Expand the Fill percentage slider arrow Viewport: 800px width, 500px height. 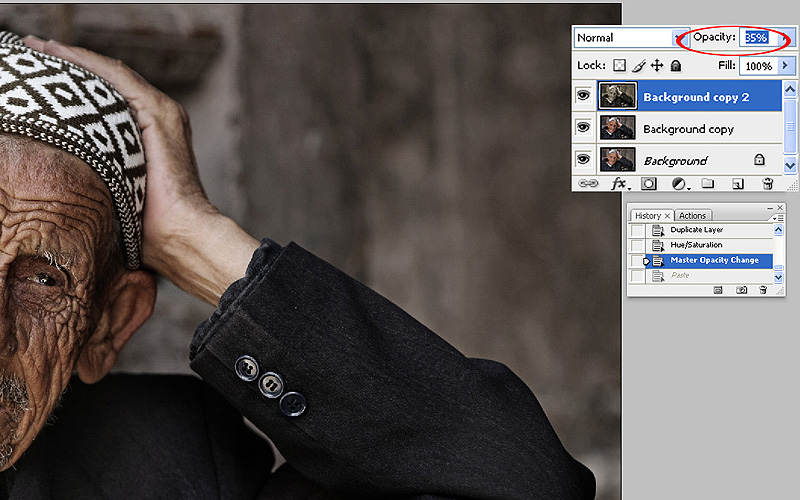tap(786, 66)
